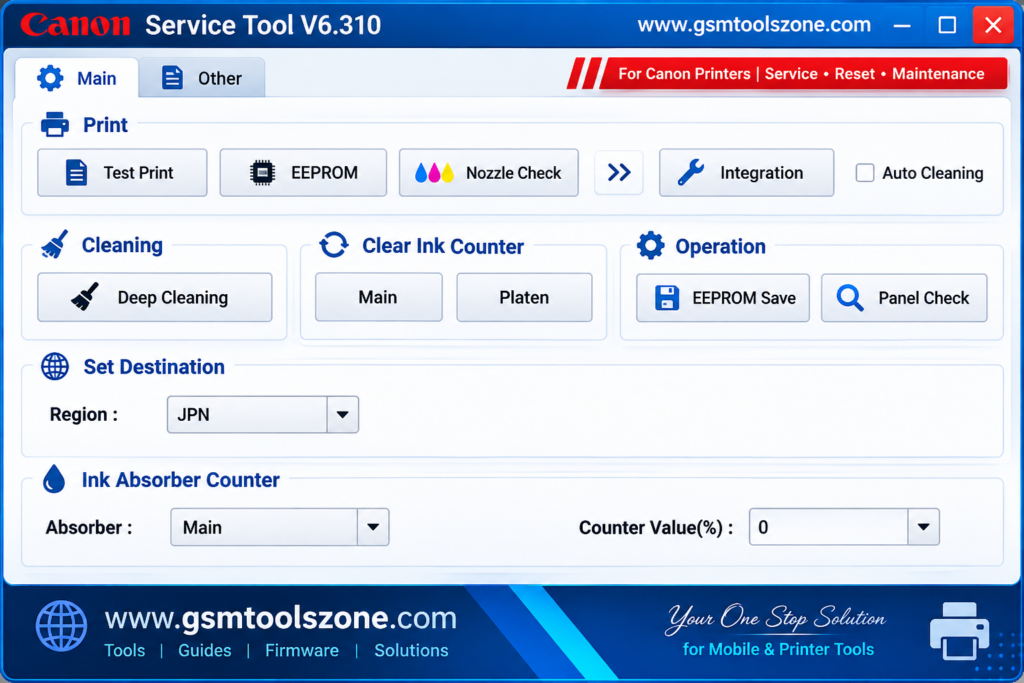Click the droplet icon beside Ink Absorber Counter
This screenshot has height=683, width=1024.
click(54, 479)
